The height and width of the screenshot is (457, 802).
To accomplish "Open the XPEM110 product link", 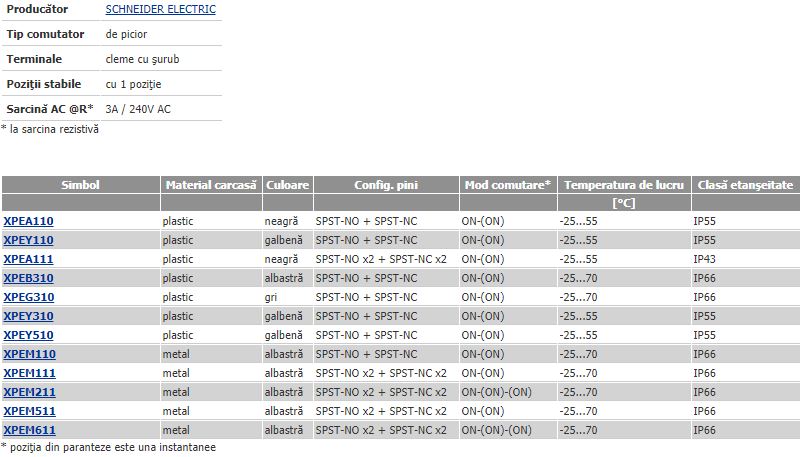I will 30,354.
